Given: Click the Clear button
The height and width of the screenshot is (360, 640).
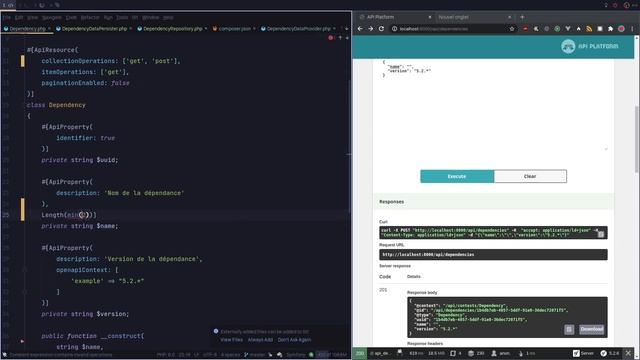Looking at the screenshot, I should 530,176.
